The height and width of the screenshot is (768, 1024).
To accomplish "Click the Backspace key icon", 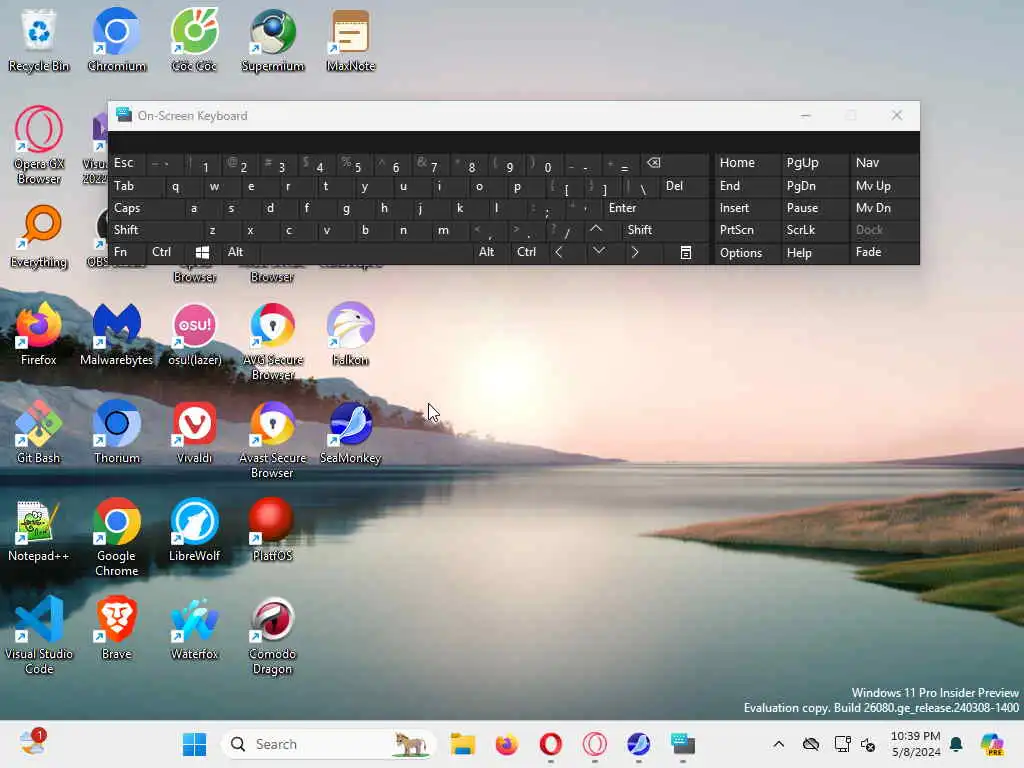I will [675, 163].
